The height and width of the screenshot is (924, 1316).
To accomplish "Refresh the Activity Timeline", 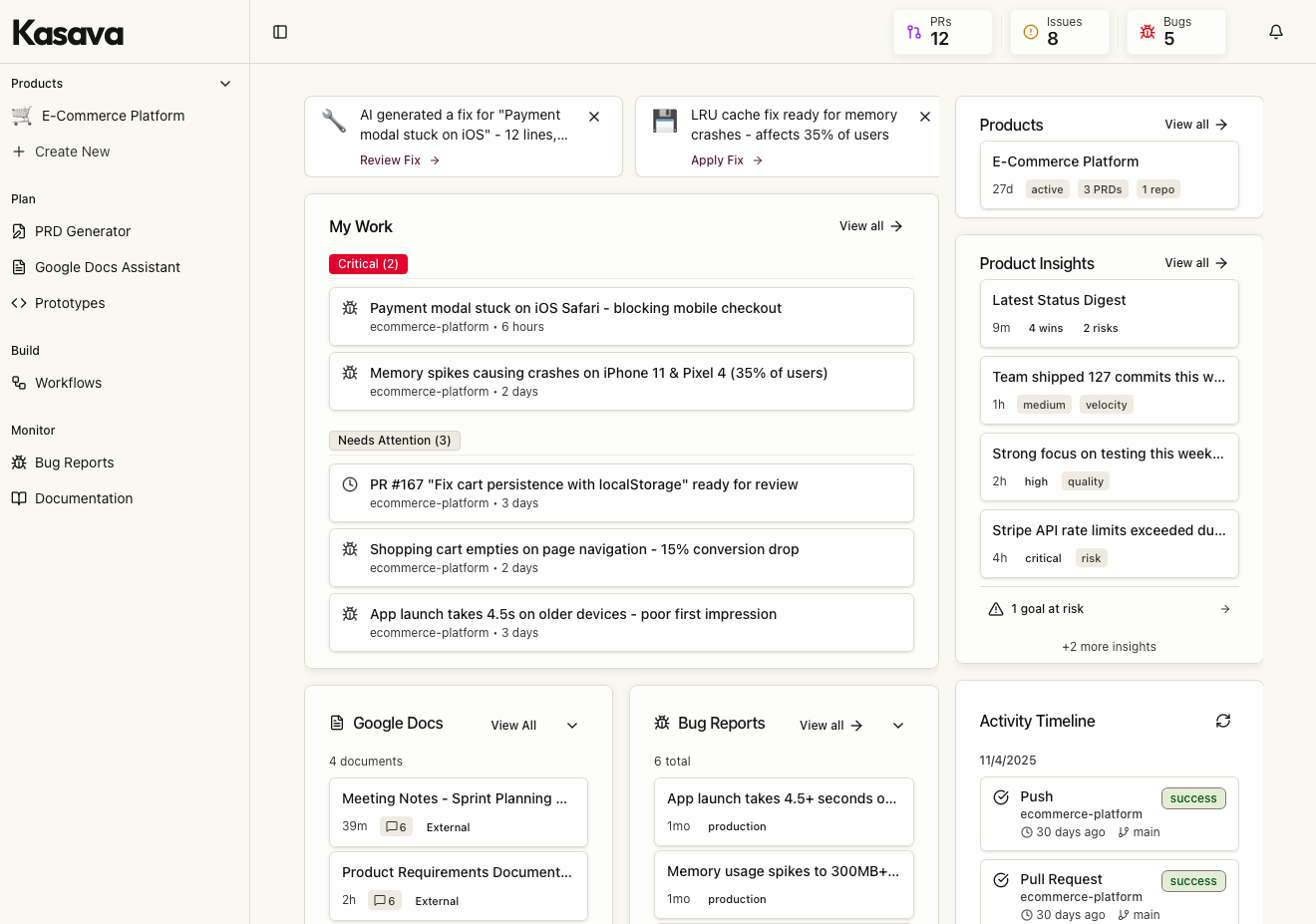I will (1223, 721).
